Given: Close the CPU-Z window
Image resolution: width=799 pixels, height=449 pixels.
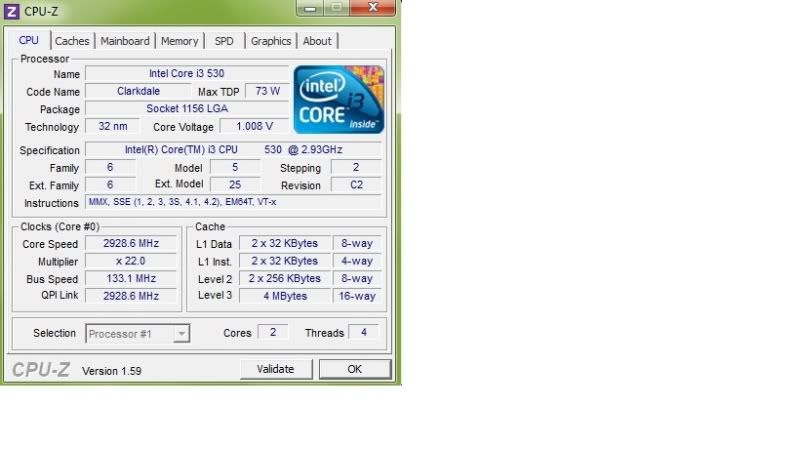Looking at the screenshot, I should tap(373, 7).
